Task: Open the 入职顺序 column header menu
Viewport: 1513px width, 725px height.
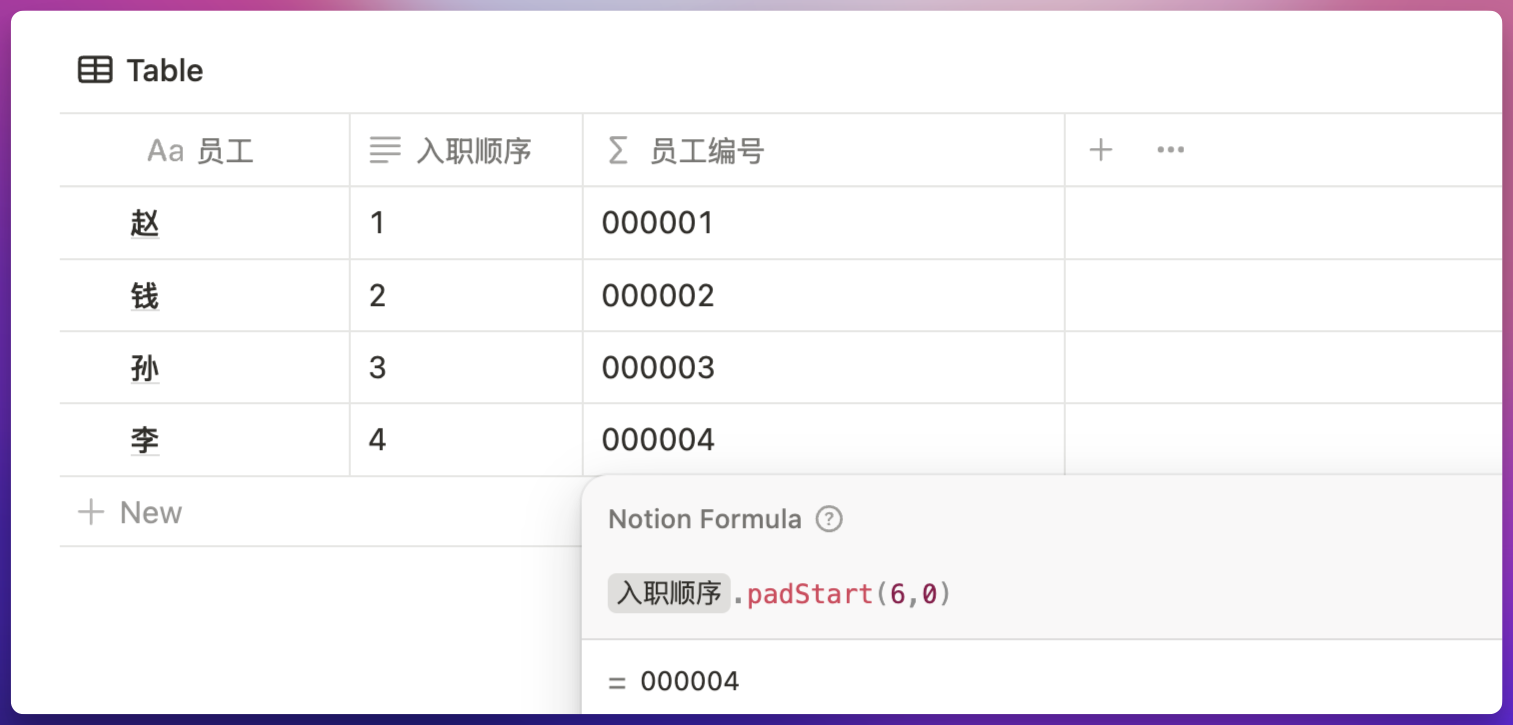Action: click(x=474, y=151)
